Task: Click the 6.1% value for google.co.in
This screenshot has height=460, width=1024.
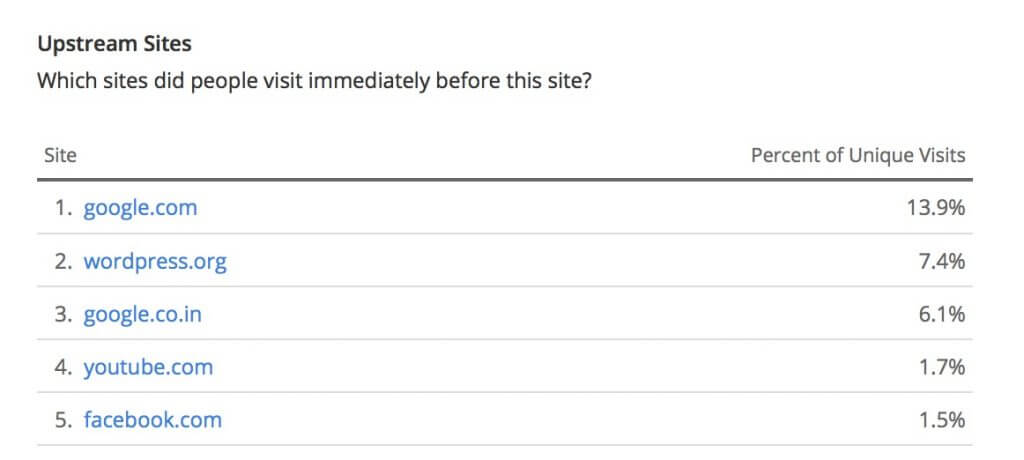Action: (941, 314)
